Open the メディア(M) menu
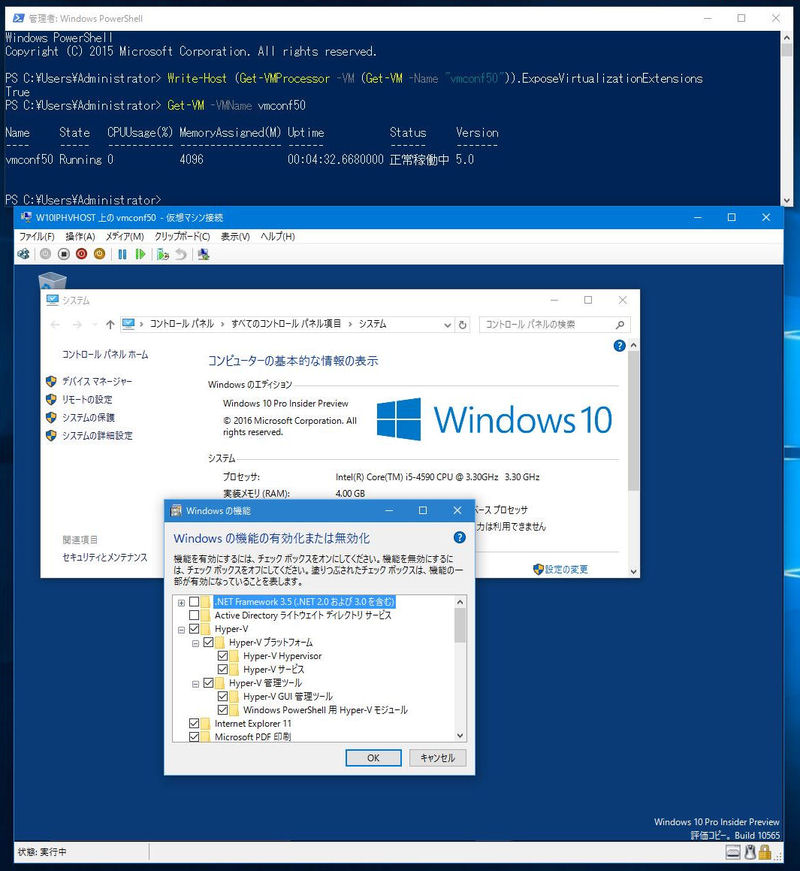The image size is (800, 871). (x=125, y=237)
